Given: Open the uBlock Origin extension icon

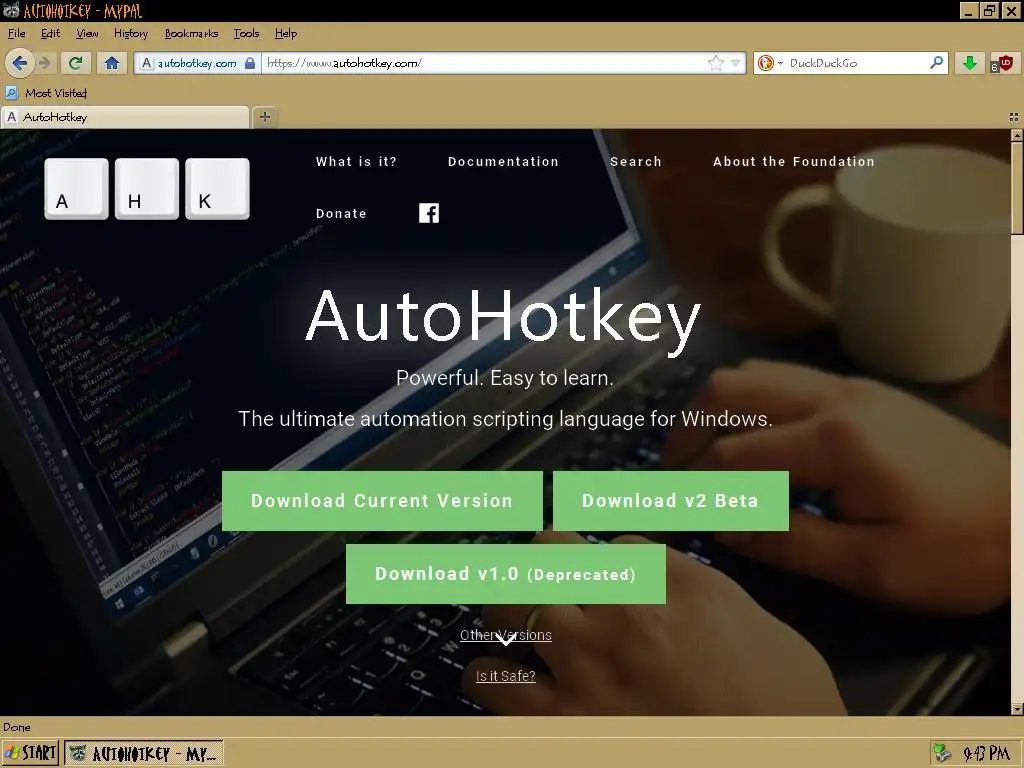Looking at the screenshot, I should click(1002, 63).
